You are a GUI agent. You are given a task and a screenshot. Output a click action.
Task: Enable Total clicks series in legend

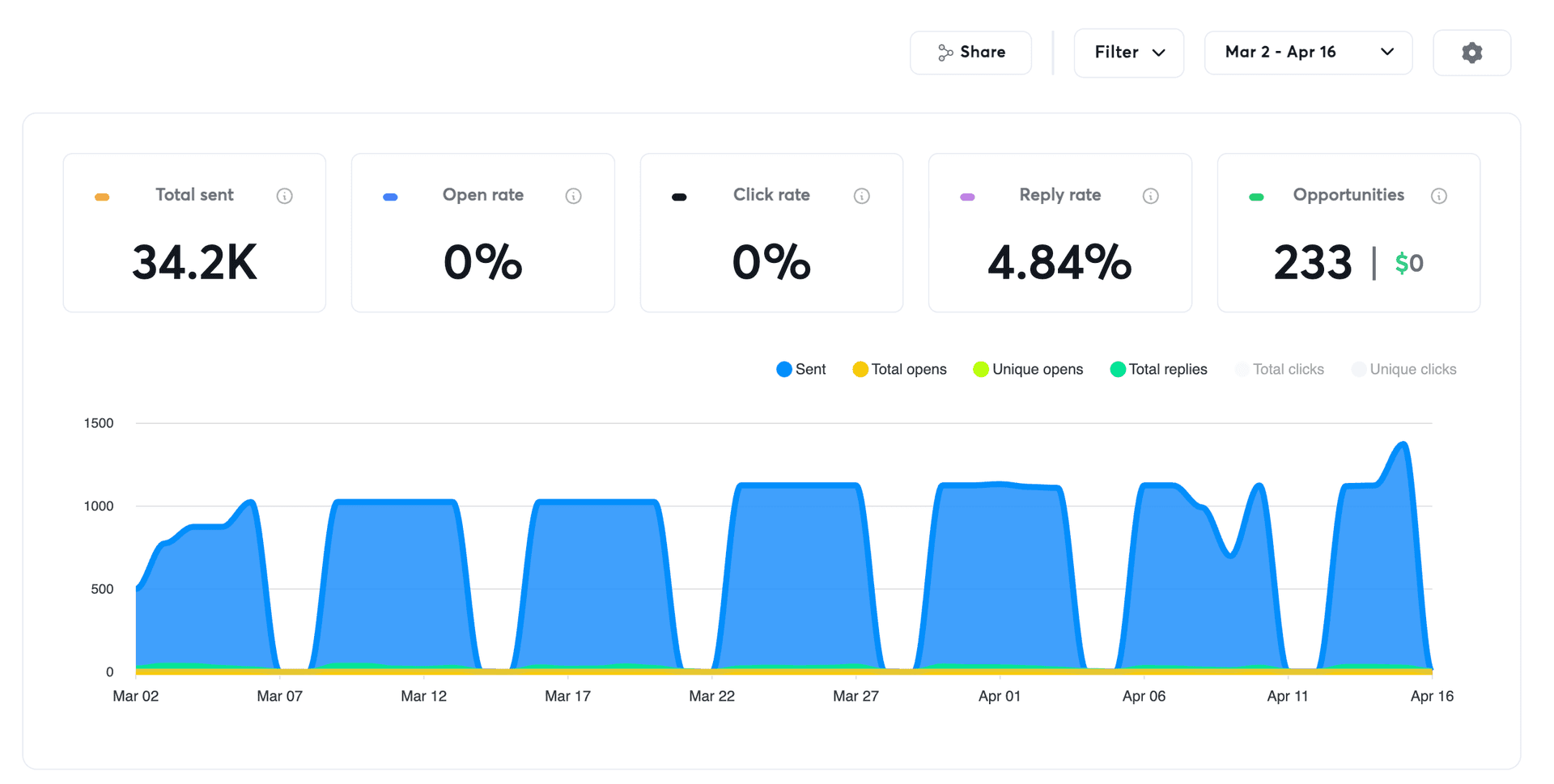point(1279,370)
